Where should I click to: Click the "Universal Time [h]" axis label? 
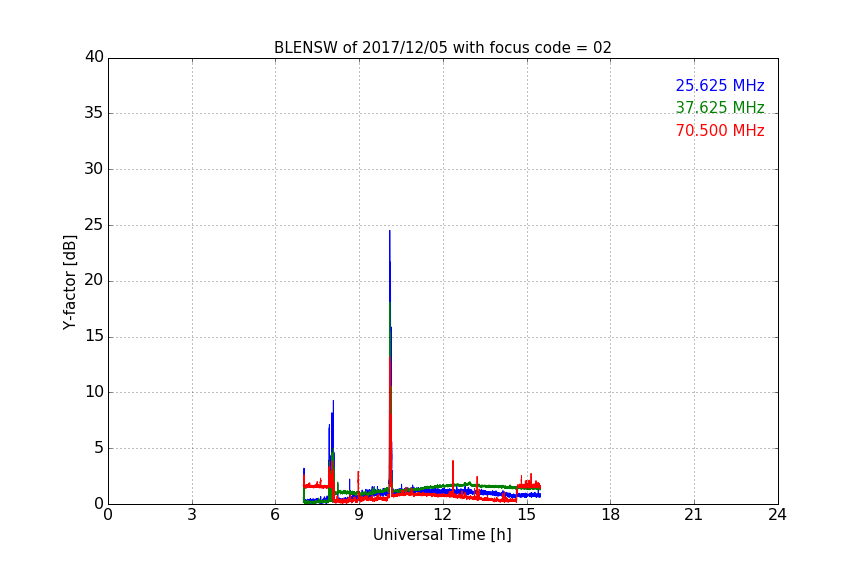pos(442,535)
